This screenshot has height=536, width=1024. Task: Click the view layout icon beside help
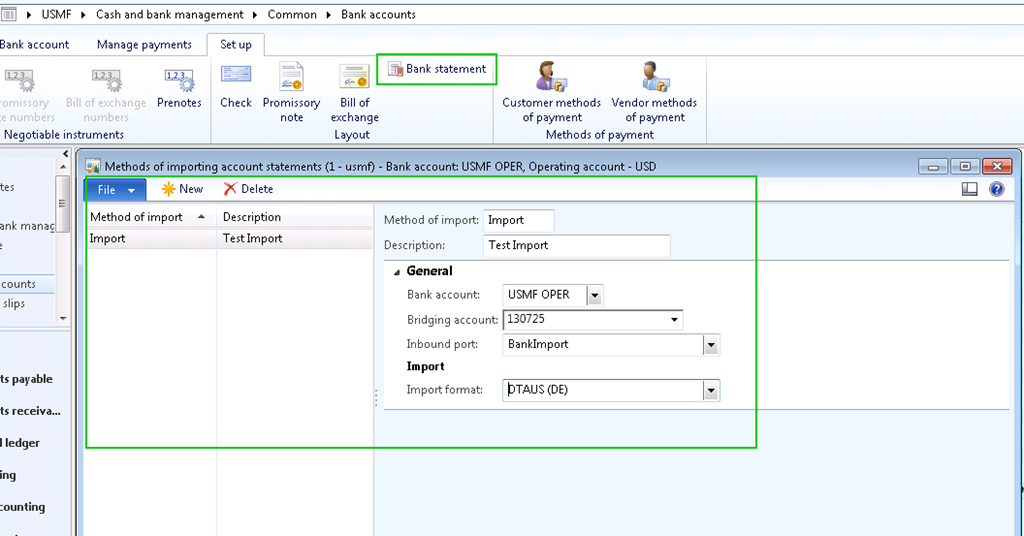pos(969,189)
